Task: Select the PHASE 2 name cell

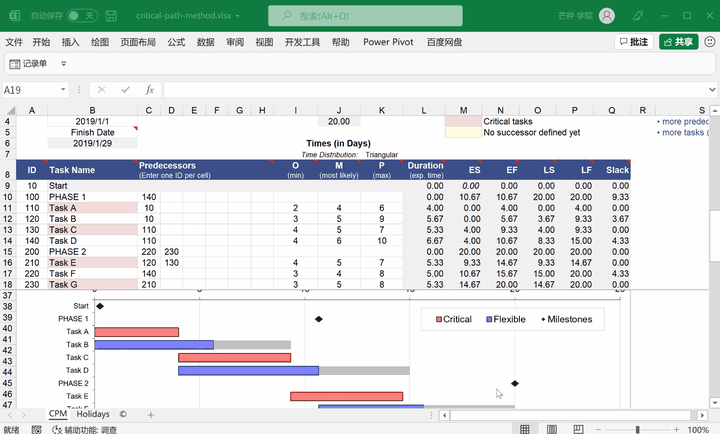Action: (92, 252)
